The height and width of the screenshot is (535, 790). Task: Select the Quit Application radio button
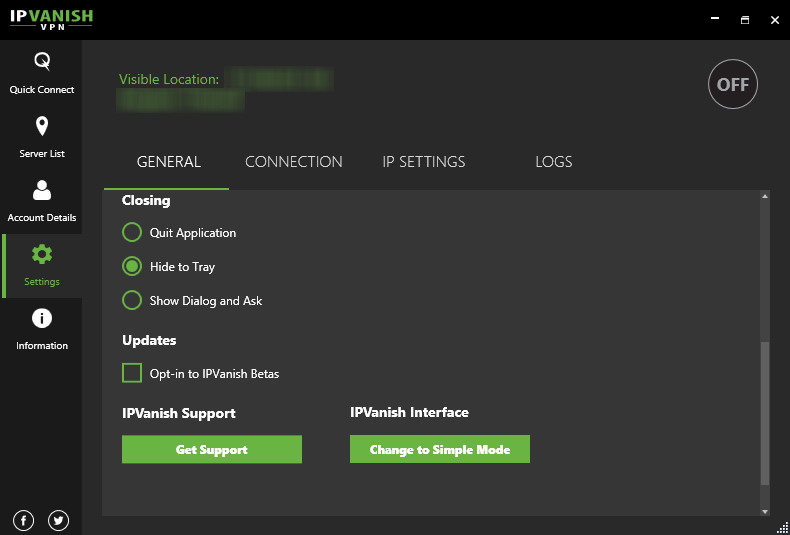click(x=132, y=233)
